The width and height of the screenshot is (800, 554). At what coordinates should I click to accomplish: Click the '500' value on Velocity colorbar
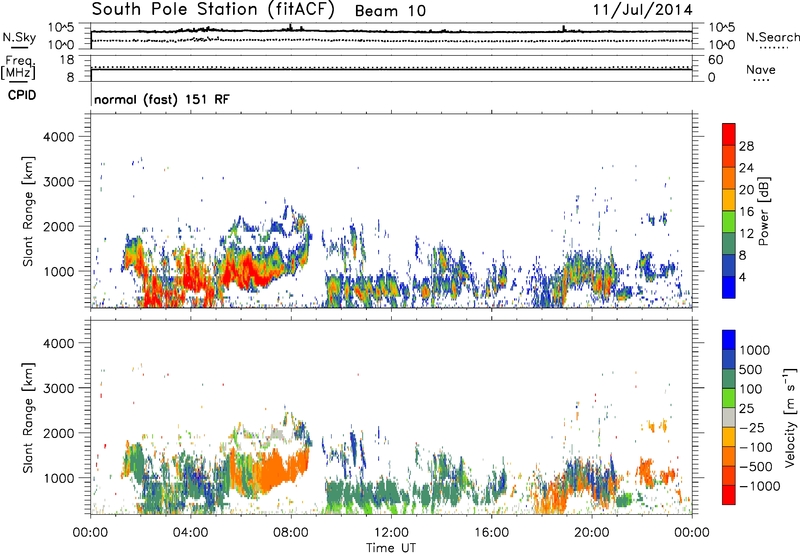[751, 370]
